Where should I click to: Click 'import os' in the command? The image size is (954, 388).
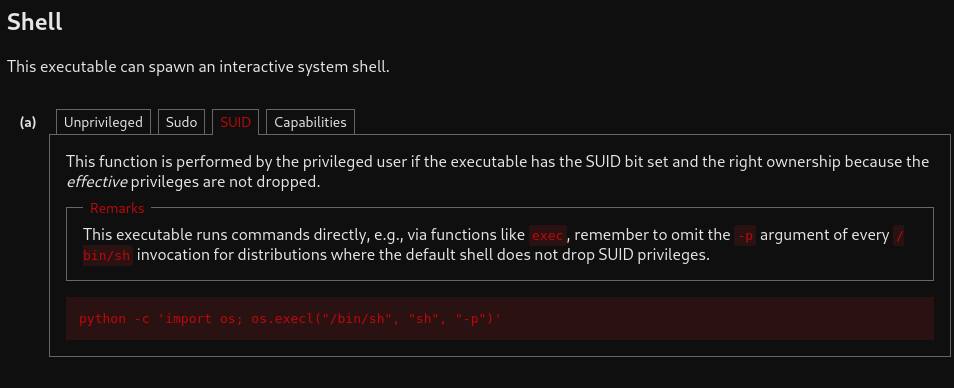pos(199,319)
